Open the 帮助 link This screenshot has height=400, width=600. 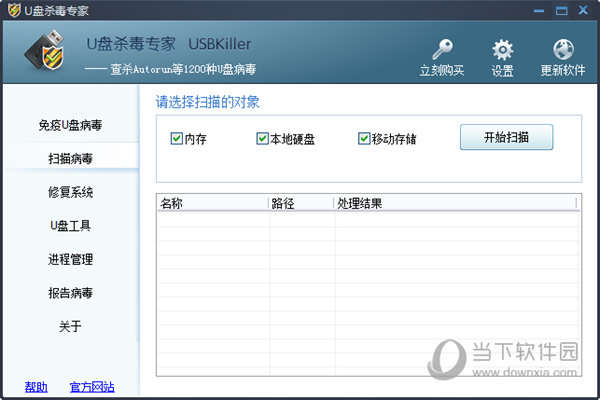click(36, 387)
